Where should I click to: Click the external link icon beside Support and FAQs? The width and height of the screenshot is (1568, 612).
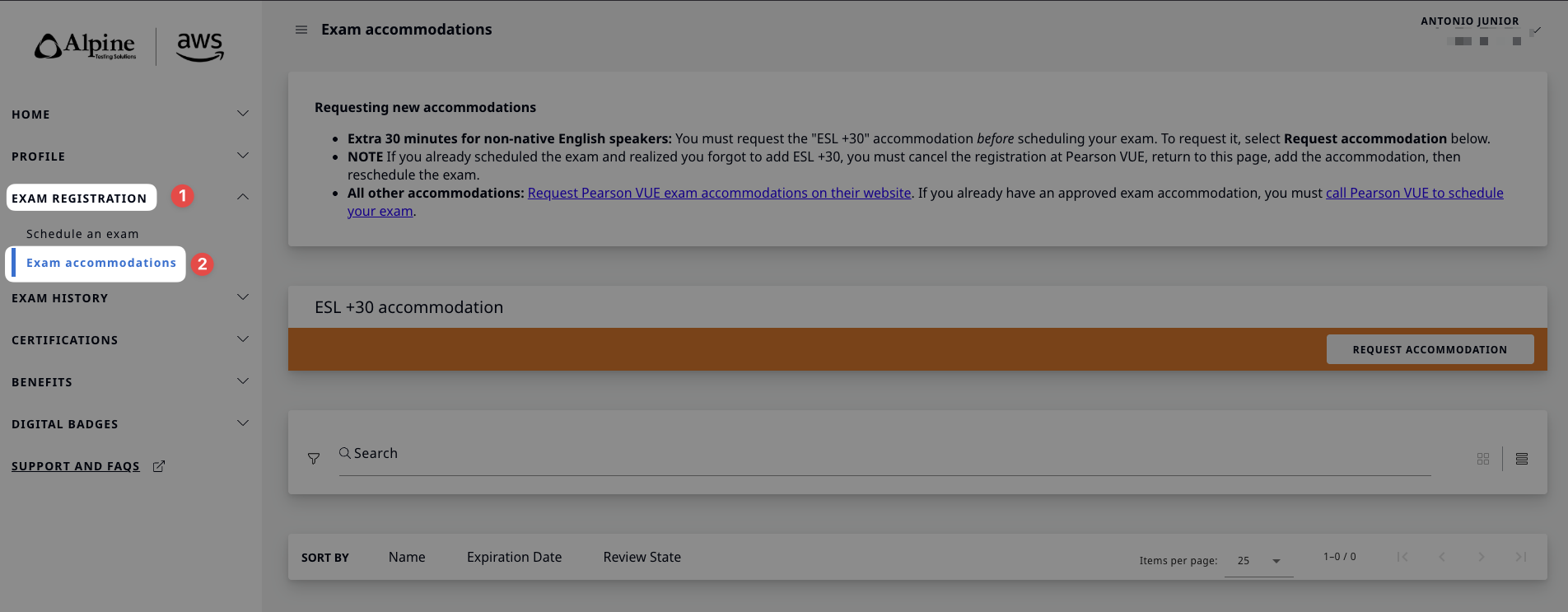159,466
